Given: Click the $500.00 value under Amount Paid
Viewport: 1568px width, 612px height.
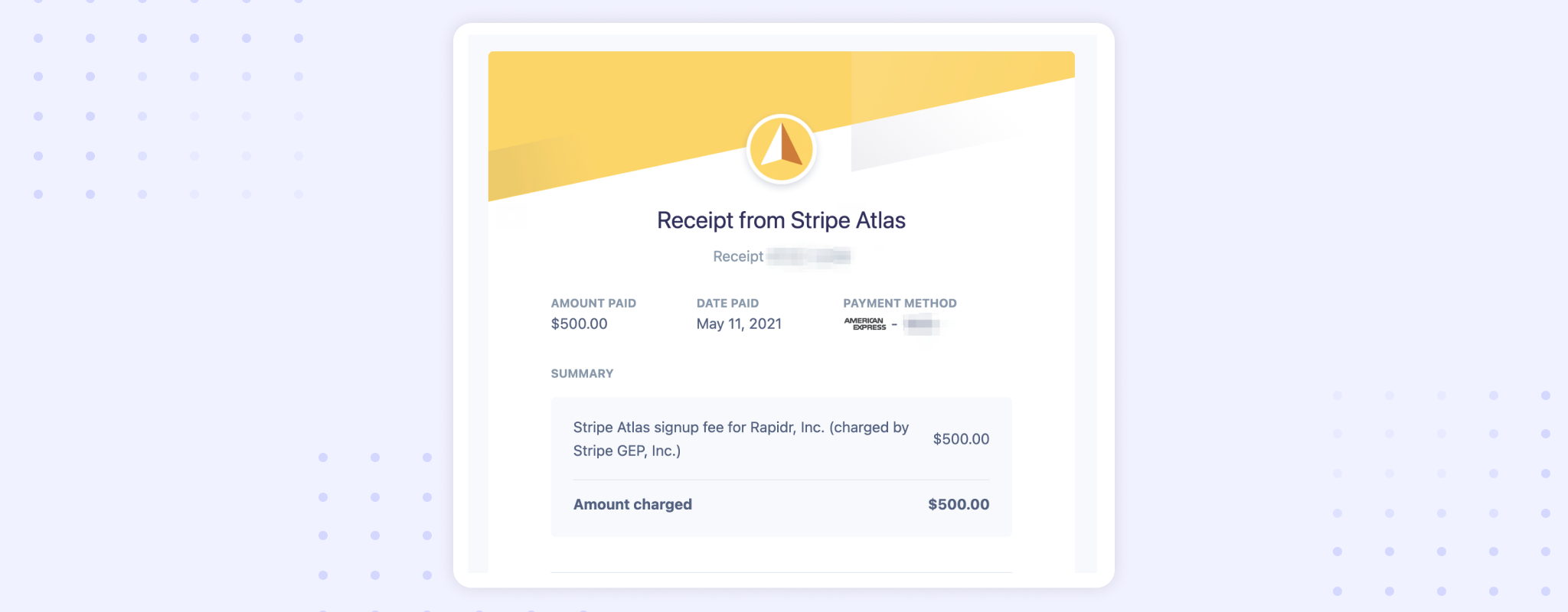Looking at the screenshot, I should (x=579, y=324).
